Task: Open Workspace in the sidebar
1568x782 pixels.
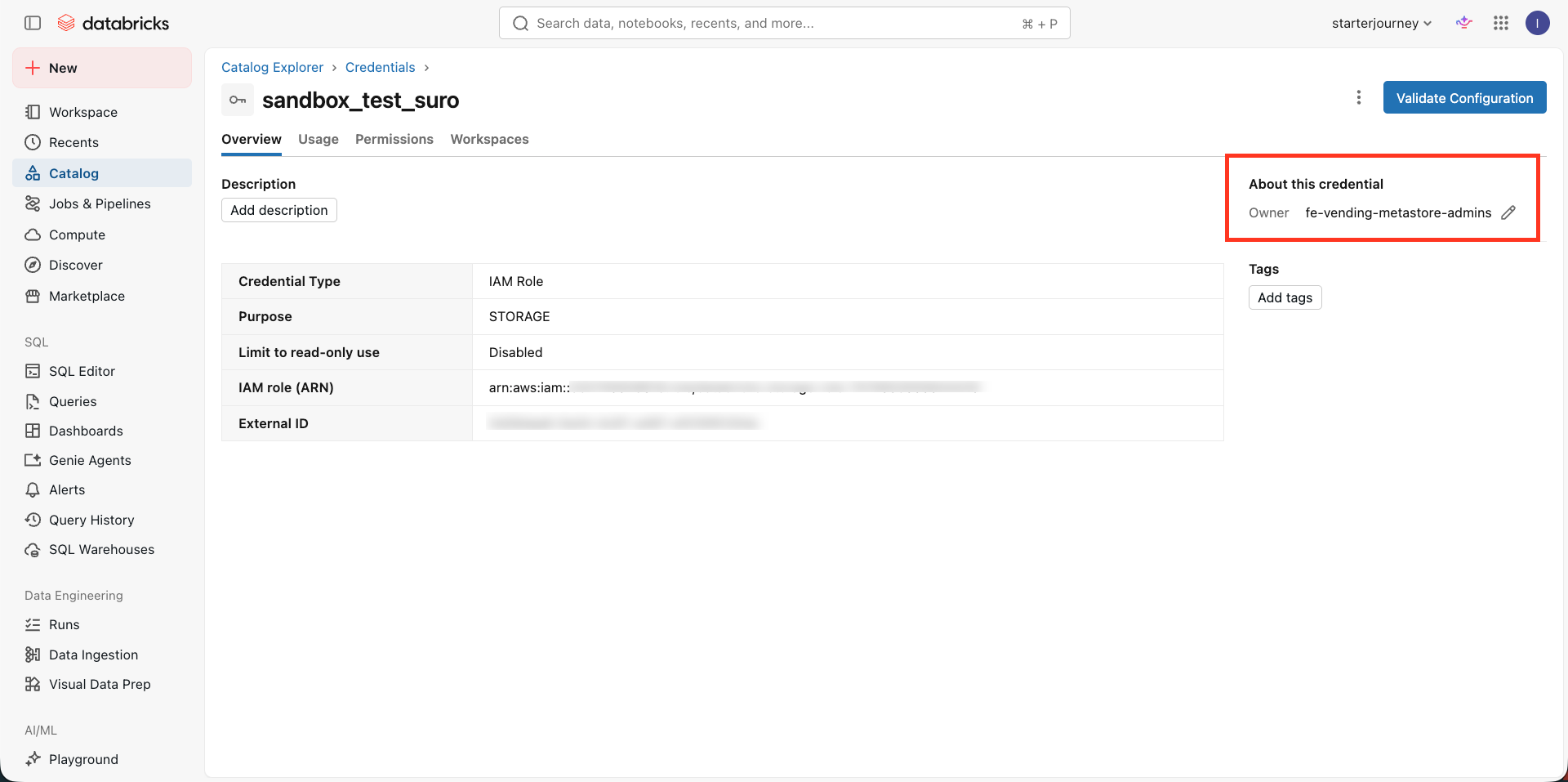Action: tap(102, 112)
